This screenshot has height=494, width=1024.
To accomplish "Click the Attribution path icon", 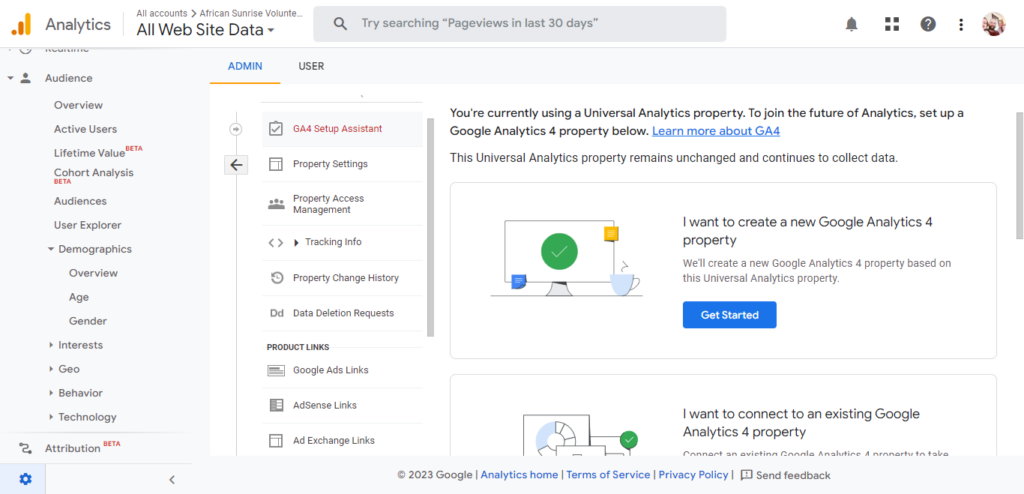I will point(25,448).
